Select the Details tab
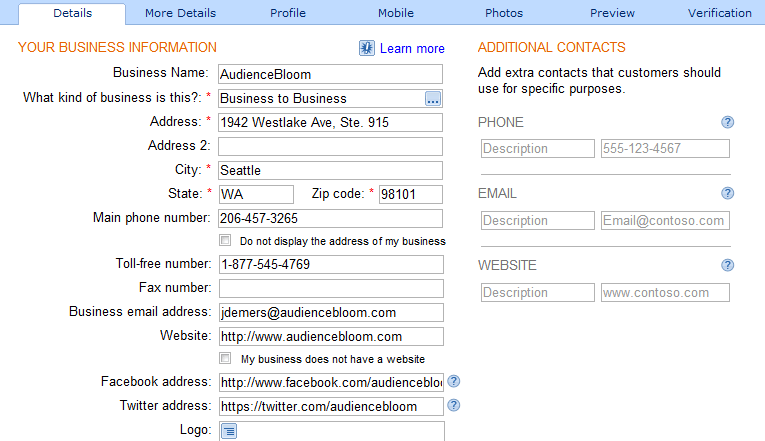Image resolution: width=765 pixels, height=441 pixels. pyautogui.click(x=72, y=13)
